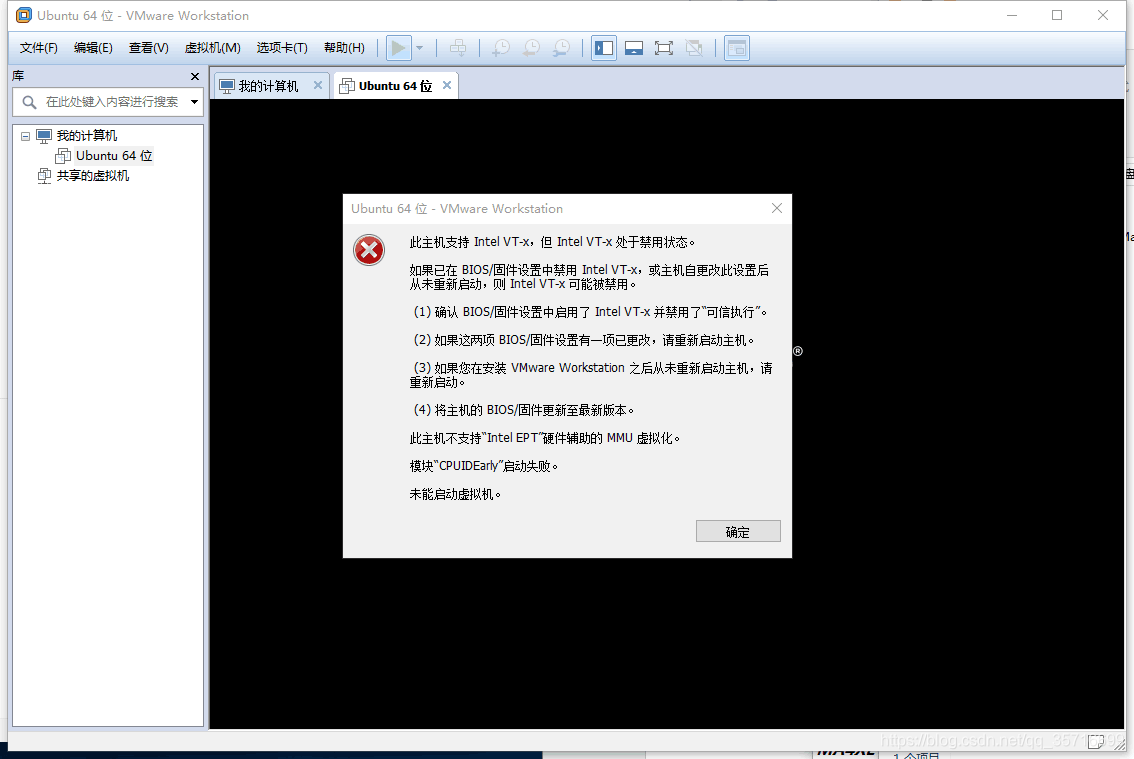
Task: Click the VMware Workstation title bar icon
Action: pyautogui.click(x=24, y=15)
